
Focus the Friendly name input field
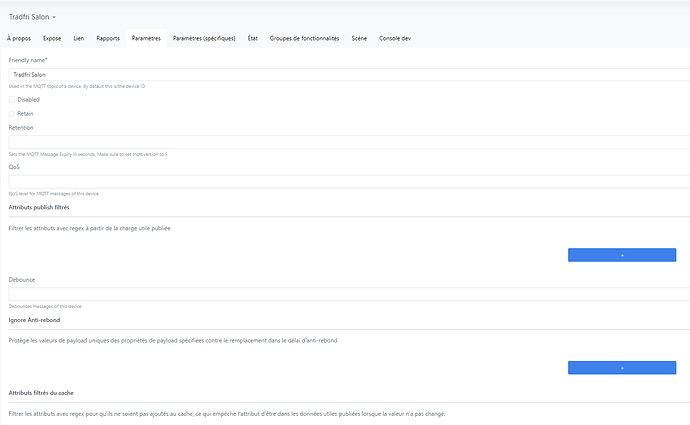pyautogui.click(x=349, y=74)
